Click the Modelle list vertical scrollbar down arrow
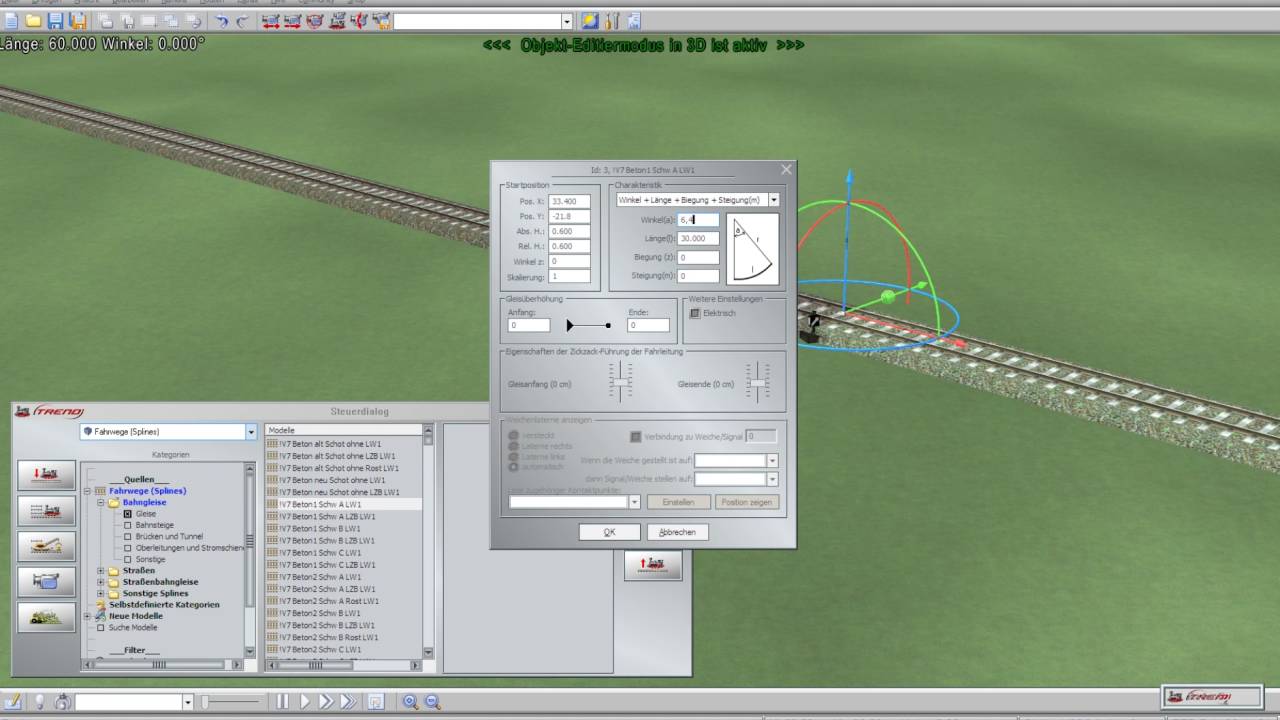The image size is (1280, 720). (428, 653)
